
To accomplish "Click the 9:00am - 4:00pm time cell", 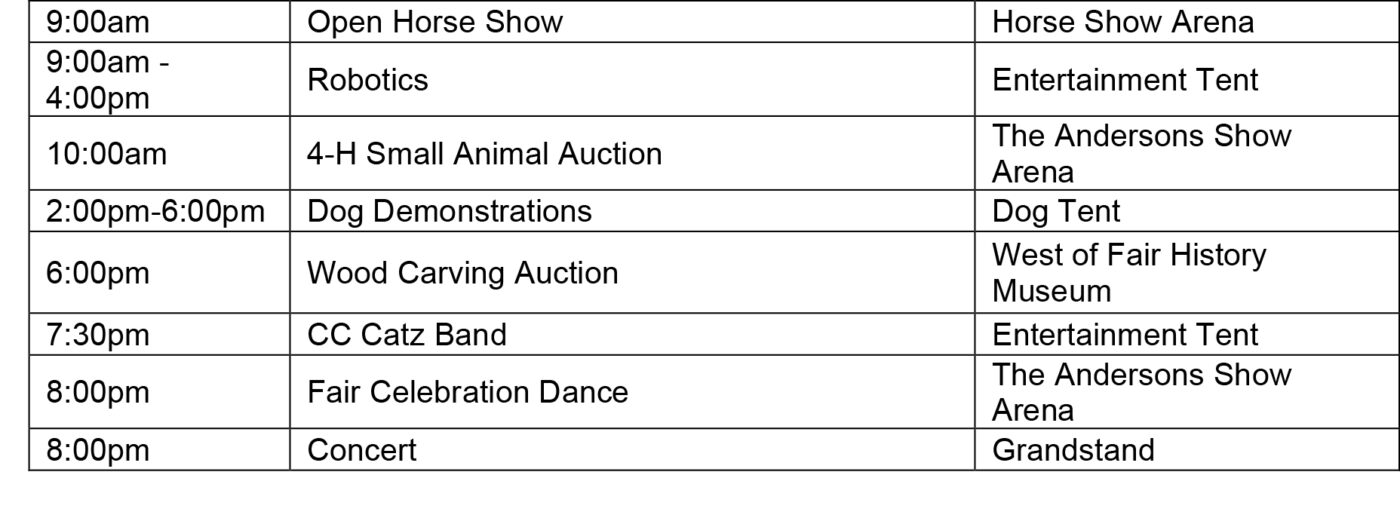I will (108, 80).
